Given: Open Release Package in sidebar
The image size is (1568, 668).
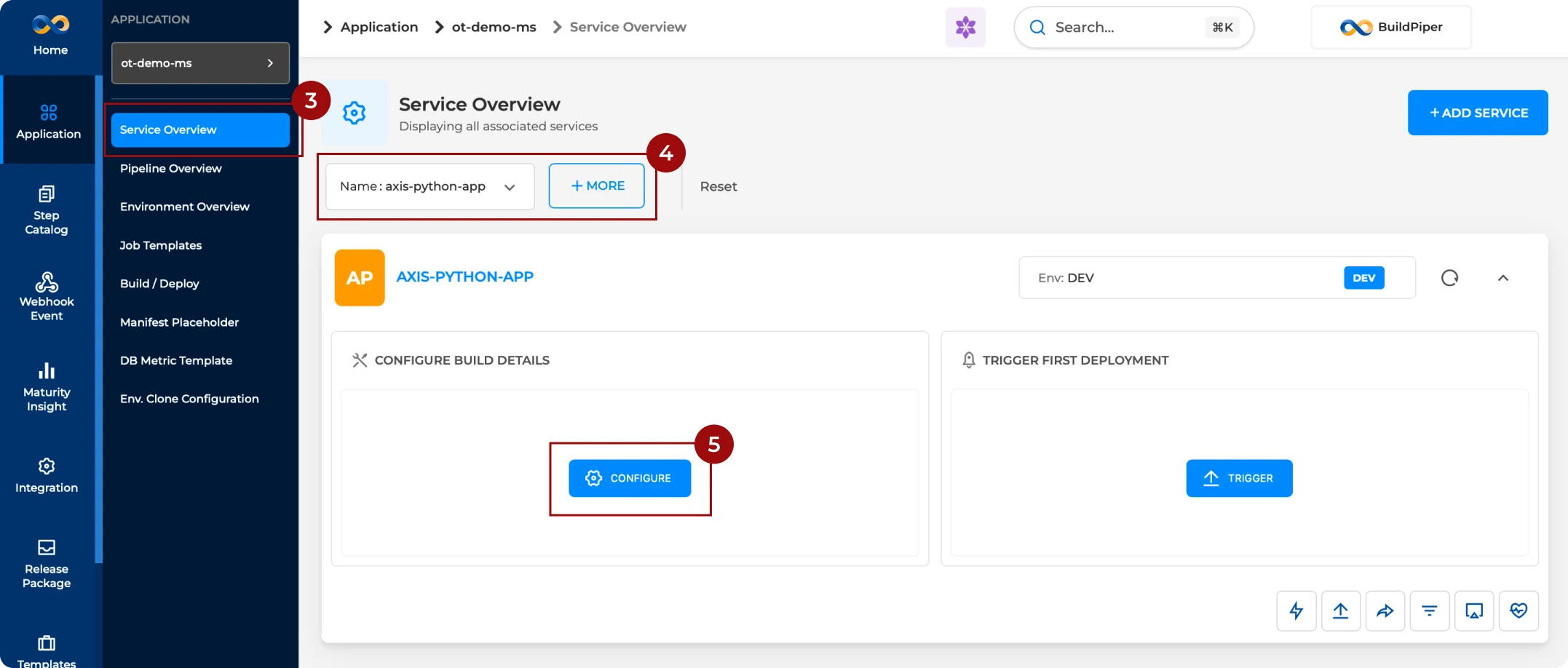Looking at the screenshot, I should (x=47, y=564).
